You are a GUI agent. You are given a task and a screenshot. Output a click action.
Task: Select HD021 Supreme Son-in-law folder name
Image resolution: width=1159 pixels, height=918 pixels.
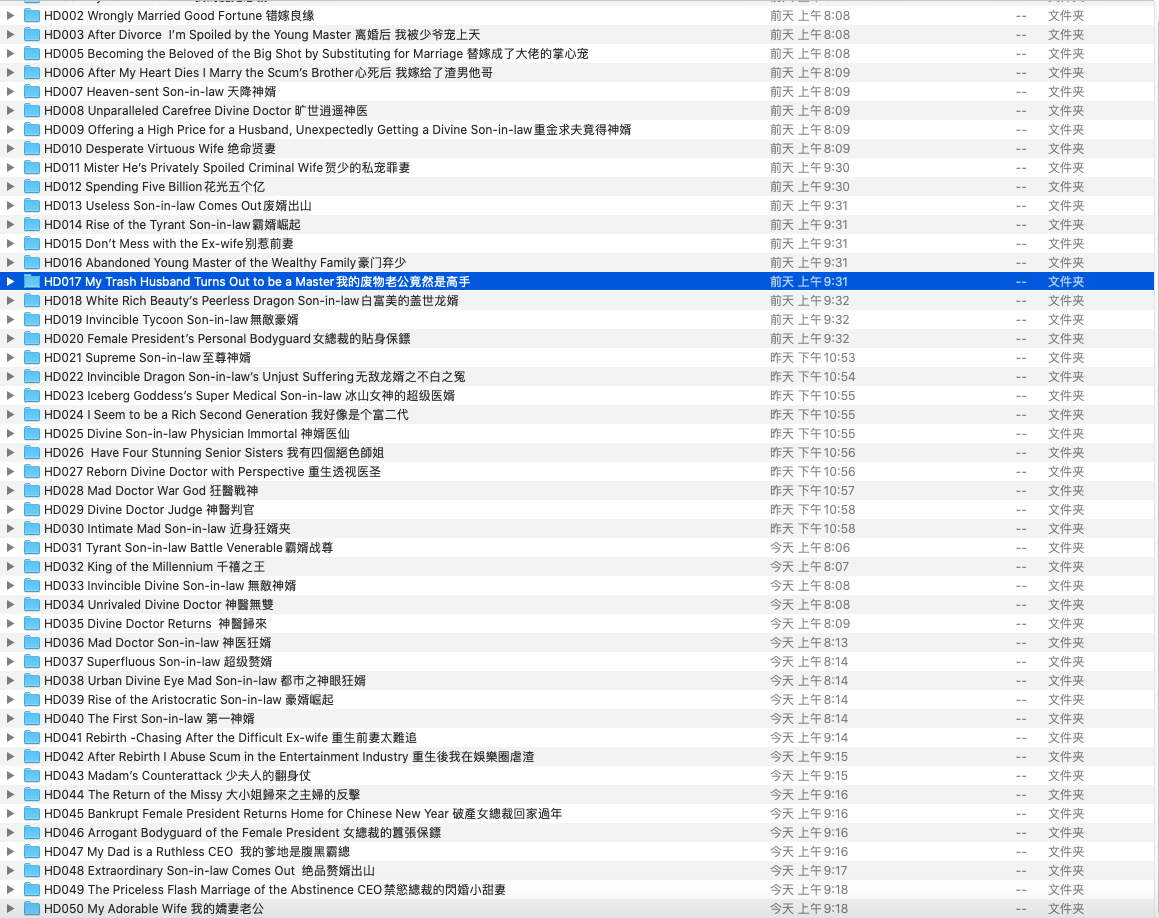tap(147, 358)
